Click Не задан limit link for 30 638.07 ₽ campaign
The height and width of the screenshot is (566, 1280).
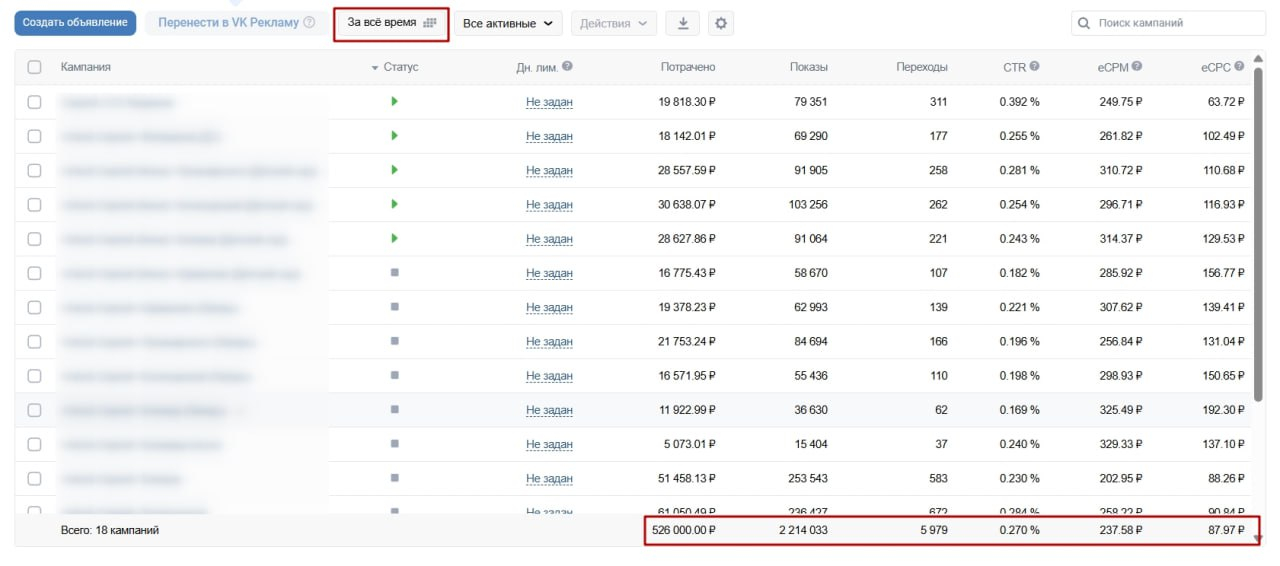pyautogui.click(x=549, y=205)
